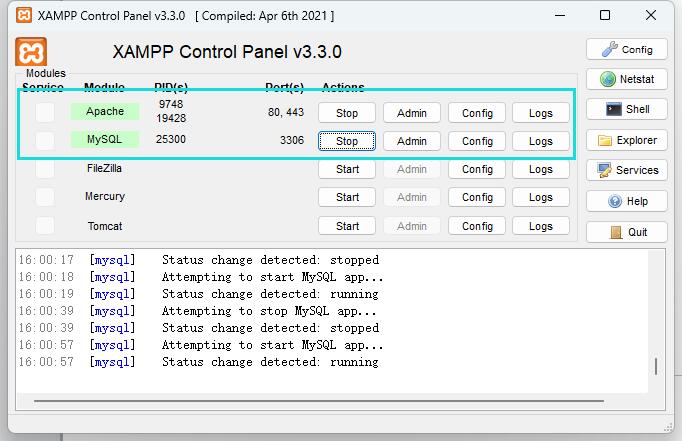The width and height of the screenshot is (682, 441).
Task: Click the Apache ports 80, 443
Action: coord(286,112)
